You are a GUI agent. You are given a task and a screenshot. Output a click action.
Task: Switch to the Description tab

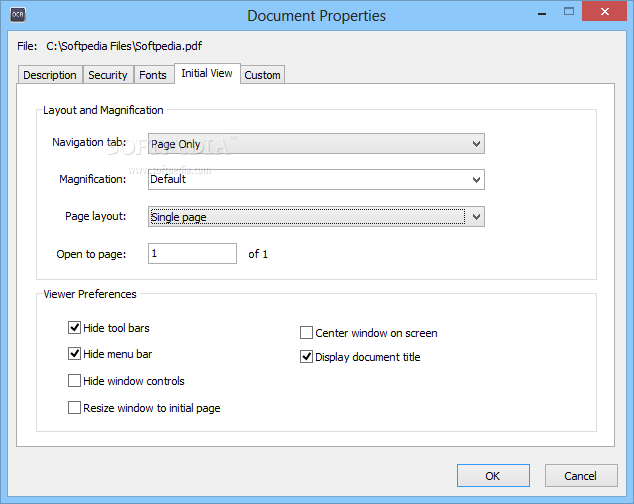[50, 75]
